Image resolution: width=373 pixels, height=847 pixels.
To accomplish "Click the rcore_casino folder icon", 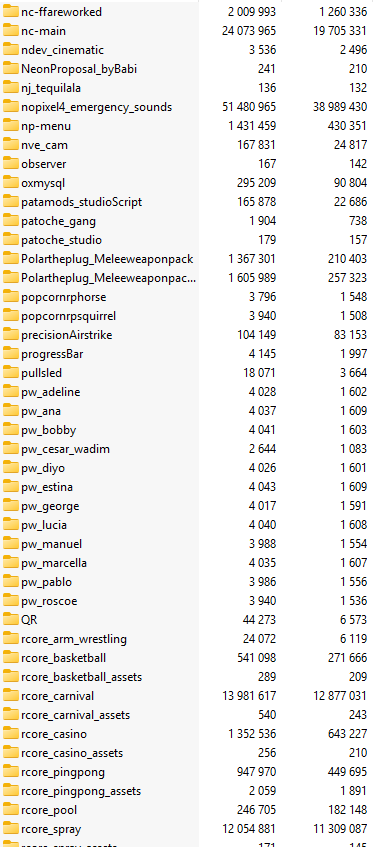I will pyautogui.click(x=10, y=734).
